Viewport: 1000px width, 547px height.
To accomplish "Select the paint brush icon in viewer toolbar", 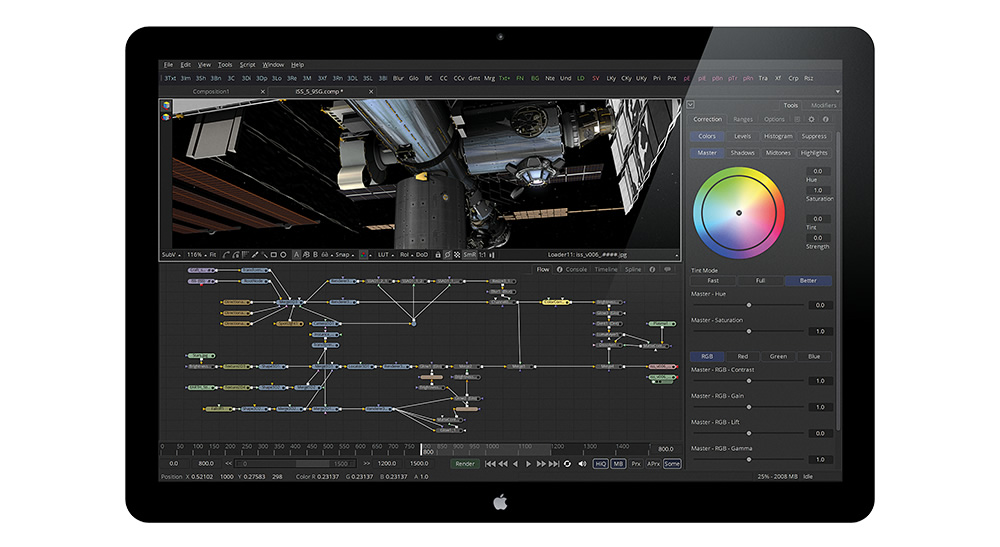I will coord(255,254).
